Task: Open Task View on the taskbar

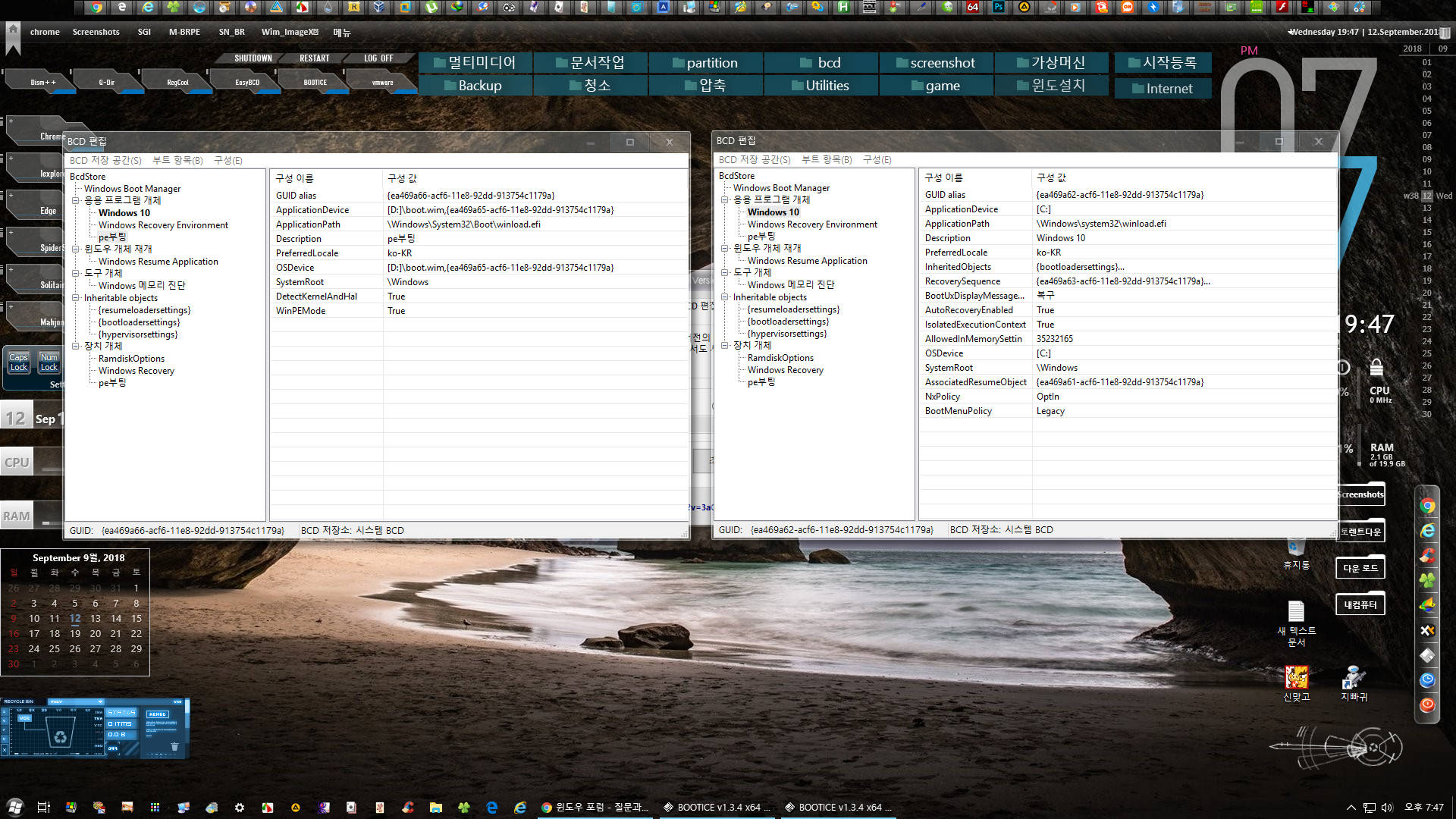Action: point(43,808)
